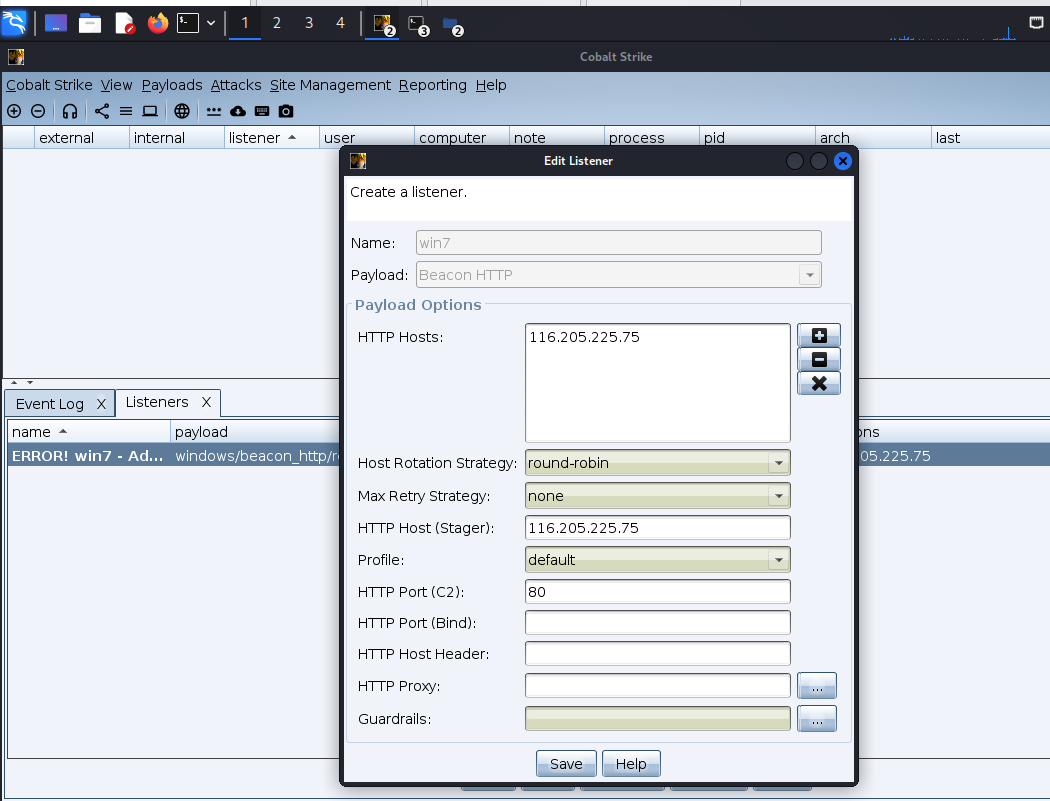
Task: Click the folder taskbar group with badge 2
Action: [x=453, y=25]
